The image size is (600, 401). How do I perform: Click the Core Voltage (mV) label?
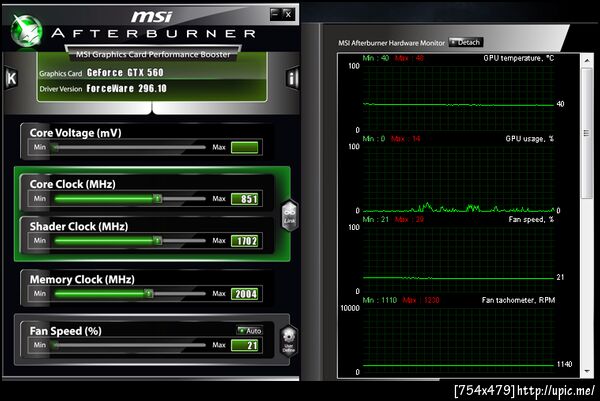tap(75, 133)
